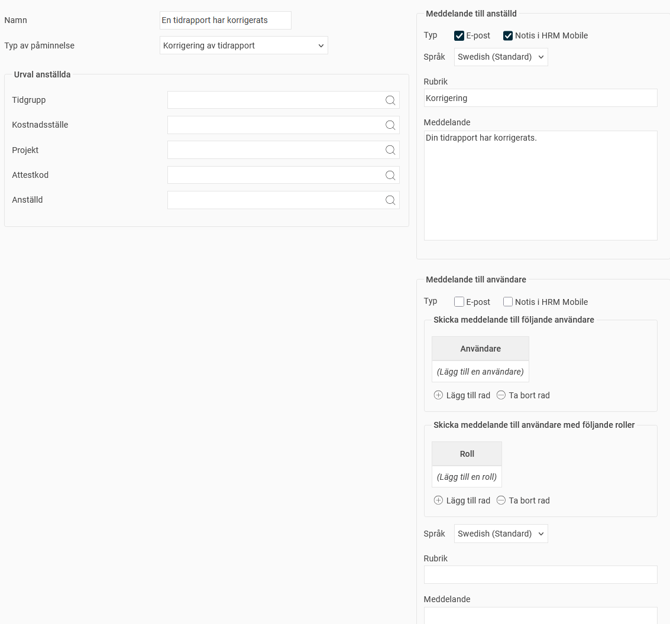Viewport: 670px width, 624px height.
Task: Uncheck E-post for employee message
Action: coord(459,36)
